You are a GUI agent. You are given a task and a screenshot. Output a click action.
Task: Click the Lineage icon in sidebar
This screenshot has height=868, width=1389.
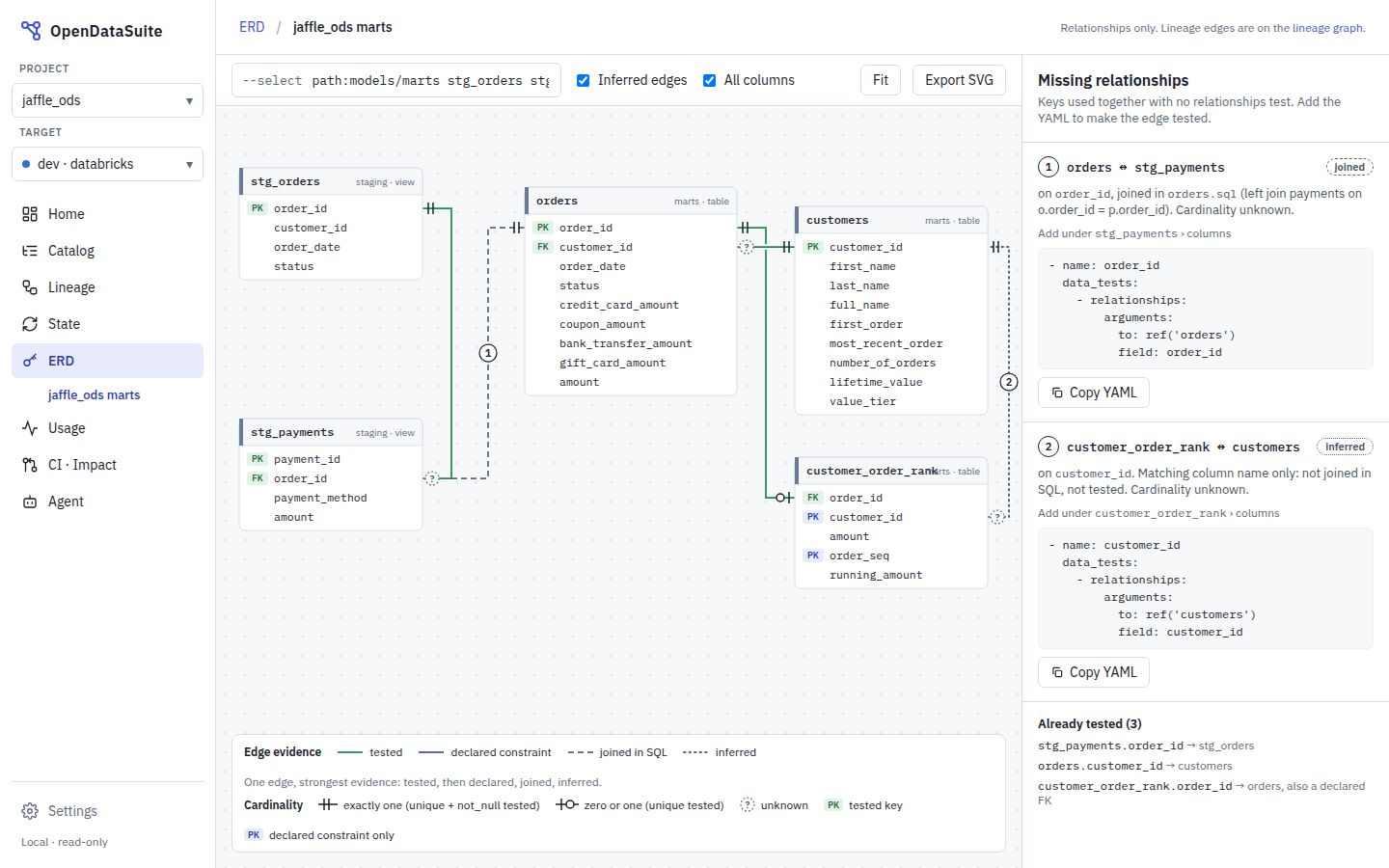30,287
